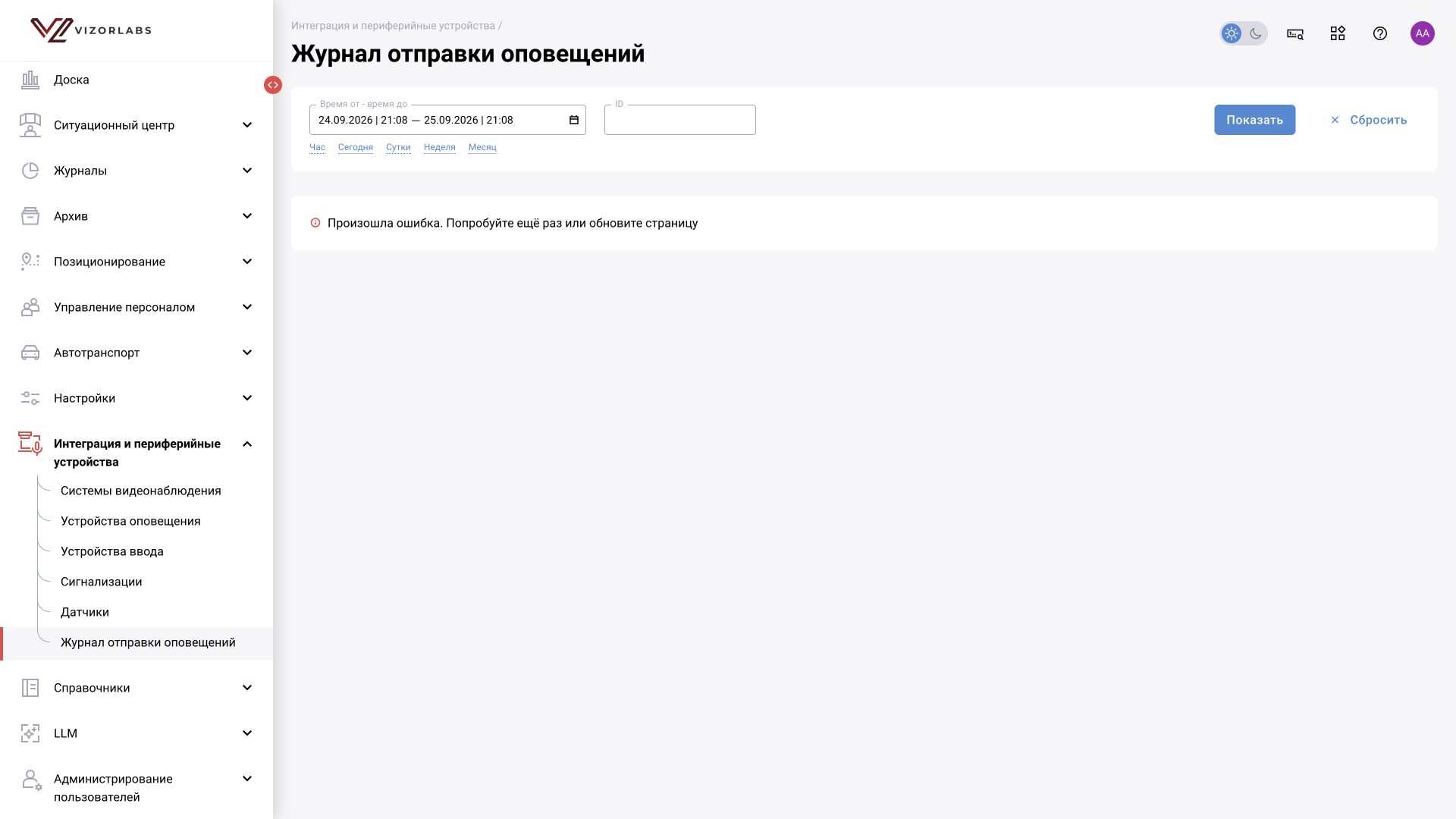Expand the Архив chevron
The image size is (1456, 819).
[247, 216]
